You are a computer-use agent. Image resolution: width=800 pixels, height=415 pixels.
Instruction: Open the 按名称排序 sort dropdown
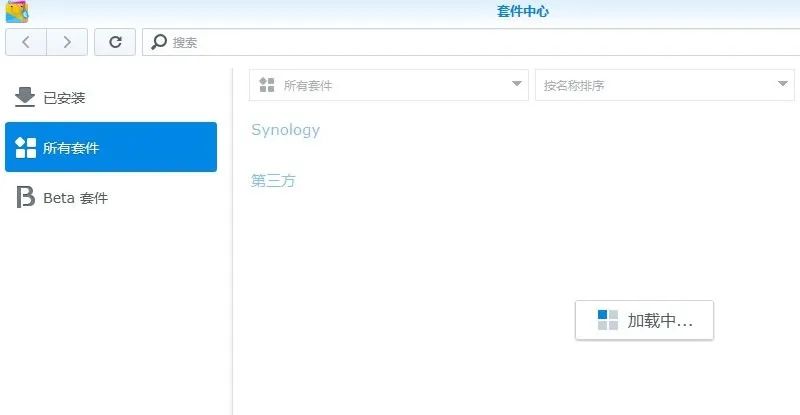(665, 85)
